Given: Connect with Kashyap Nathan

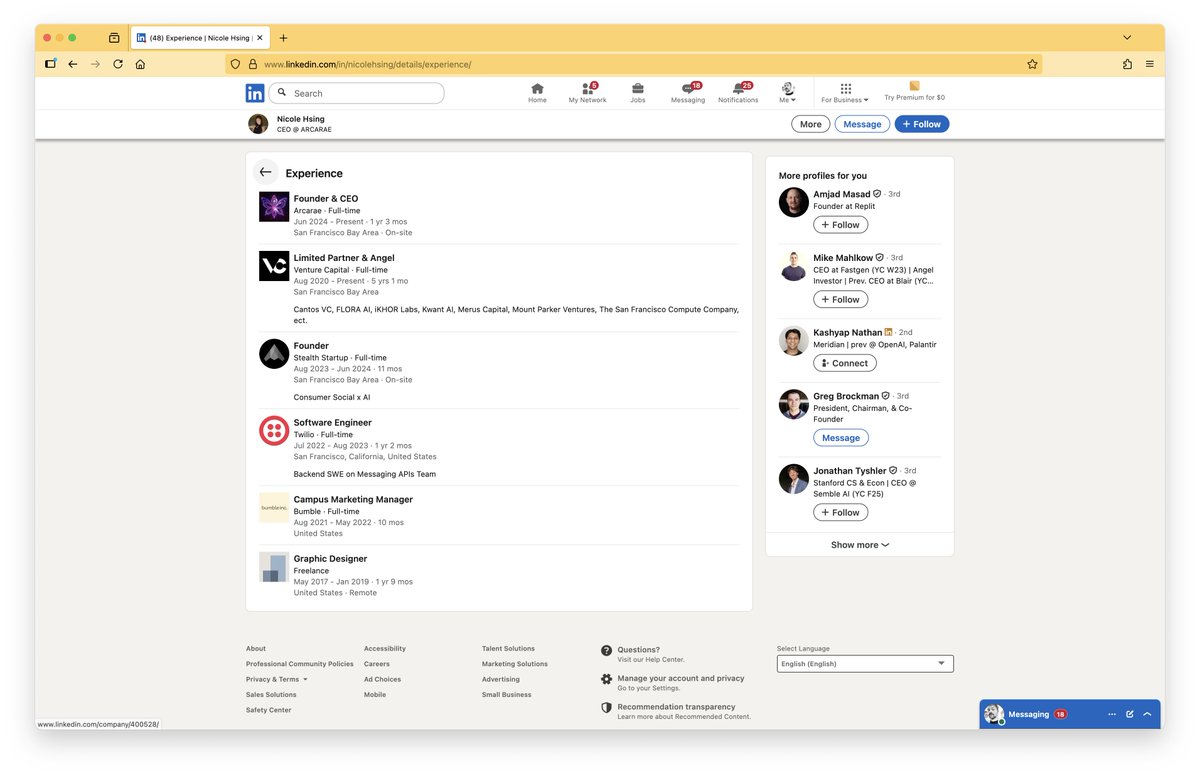Looking at the screenshot, I should 845,363.
